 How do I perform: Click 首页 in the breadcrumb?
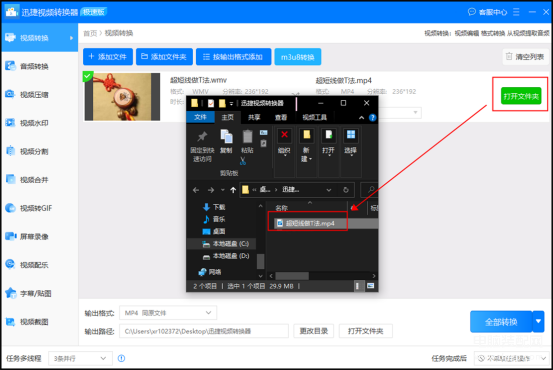point(90,33)
